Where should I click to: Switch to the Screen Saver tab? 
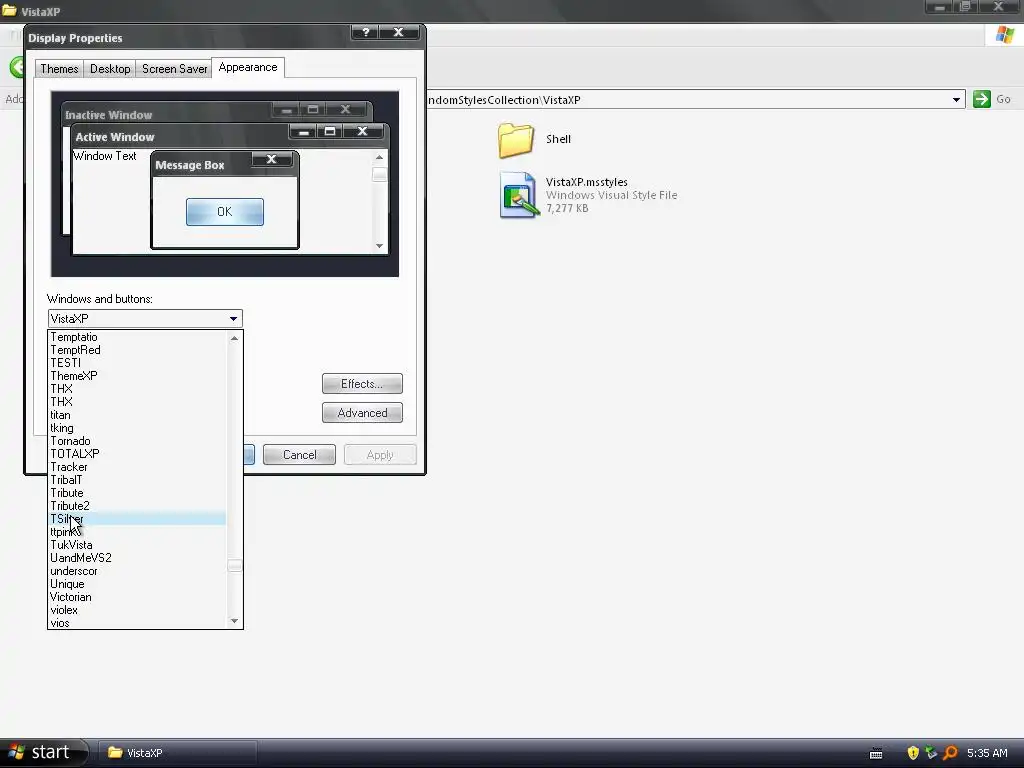pos(174,69)
